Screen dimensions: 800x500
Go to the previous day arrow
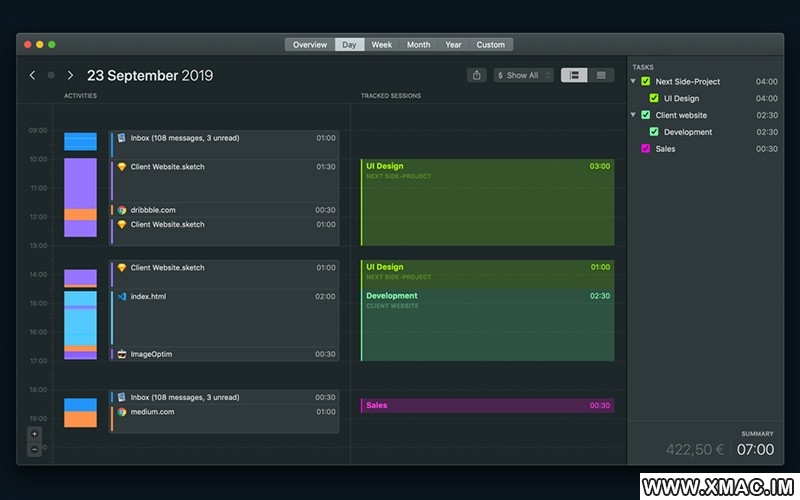(x=32, y=75)
